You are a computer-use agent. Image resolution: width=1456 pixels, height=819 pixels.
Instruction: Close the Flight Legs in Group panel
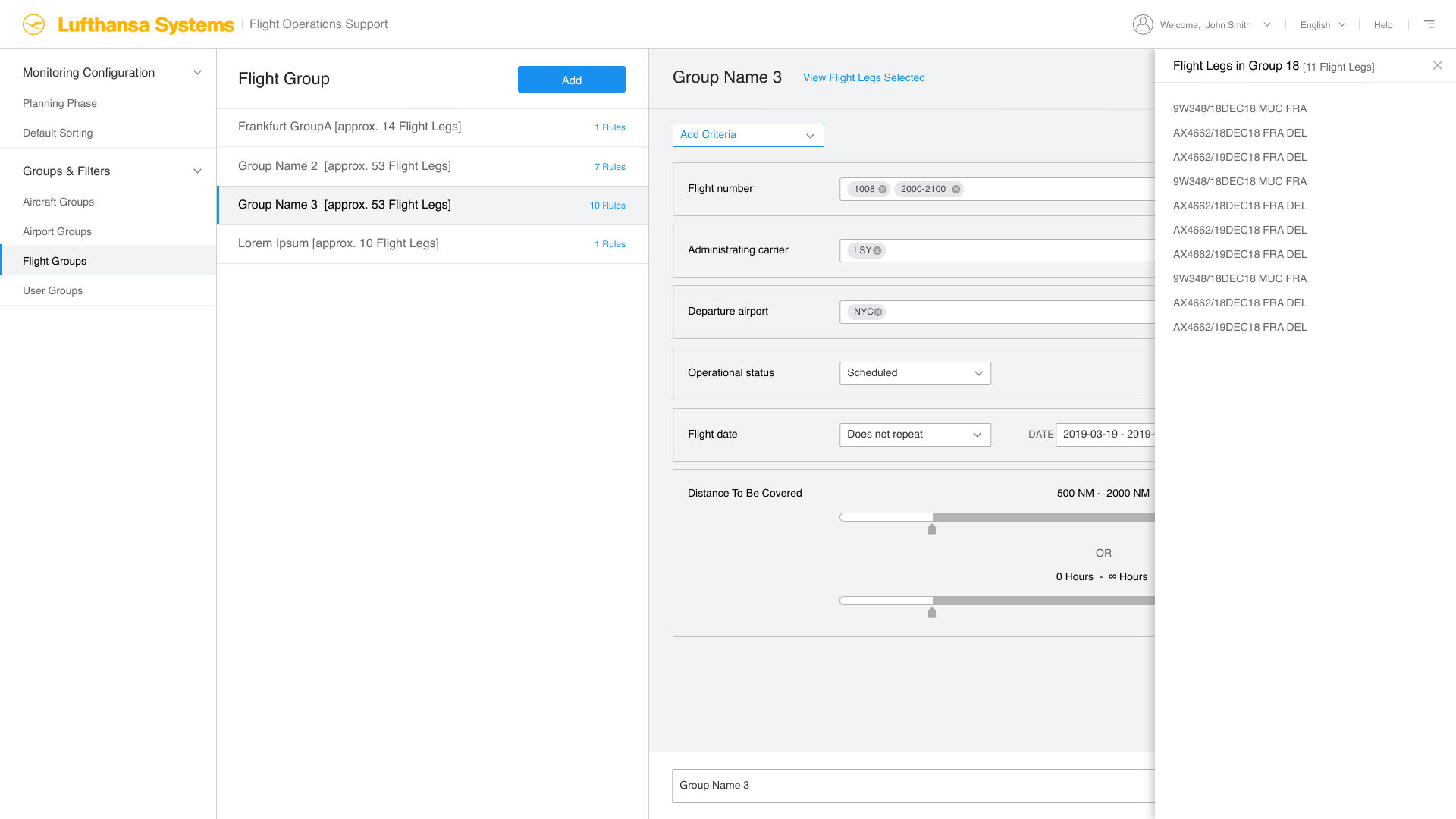(x=1438, y=65)
